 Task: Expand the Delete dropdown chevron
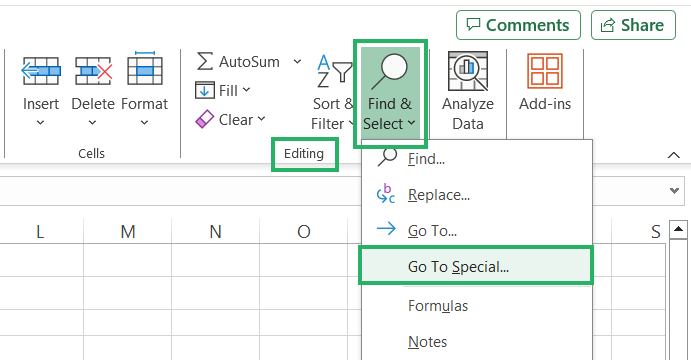[93, 122]
